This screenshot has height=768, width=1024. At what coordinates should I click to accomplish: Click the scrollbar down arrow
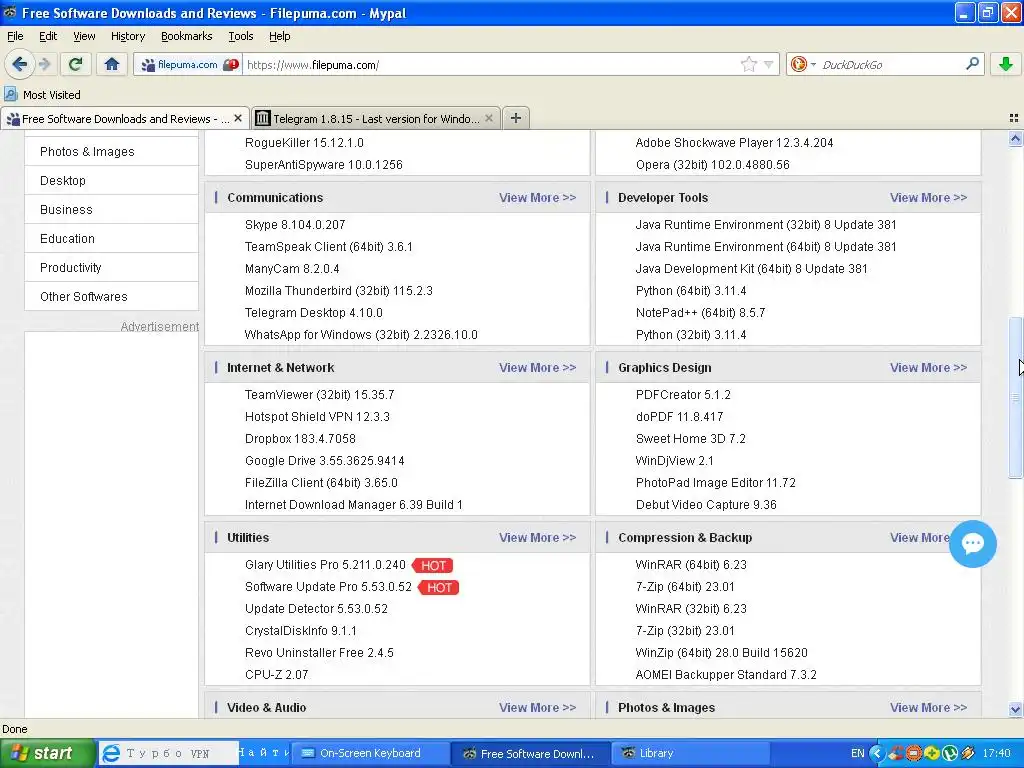1015,709
